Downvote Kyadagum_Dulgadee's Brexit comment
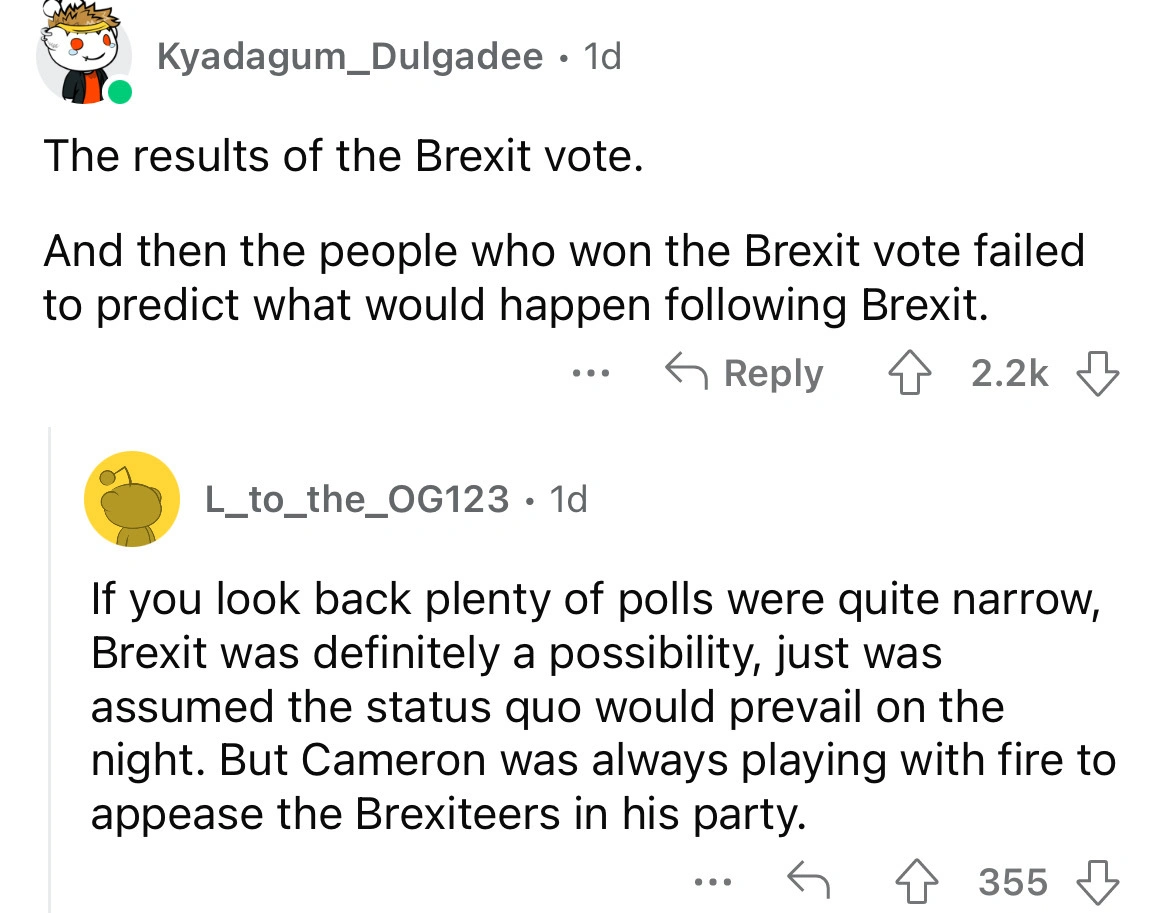Screen dimensions: 1170x913 (x=1096, y=374)
